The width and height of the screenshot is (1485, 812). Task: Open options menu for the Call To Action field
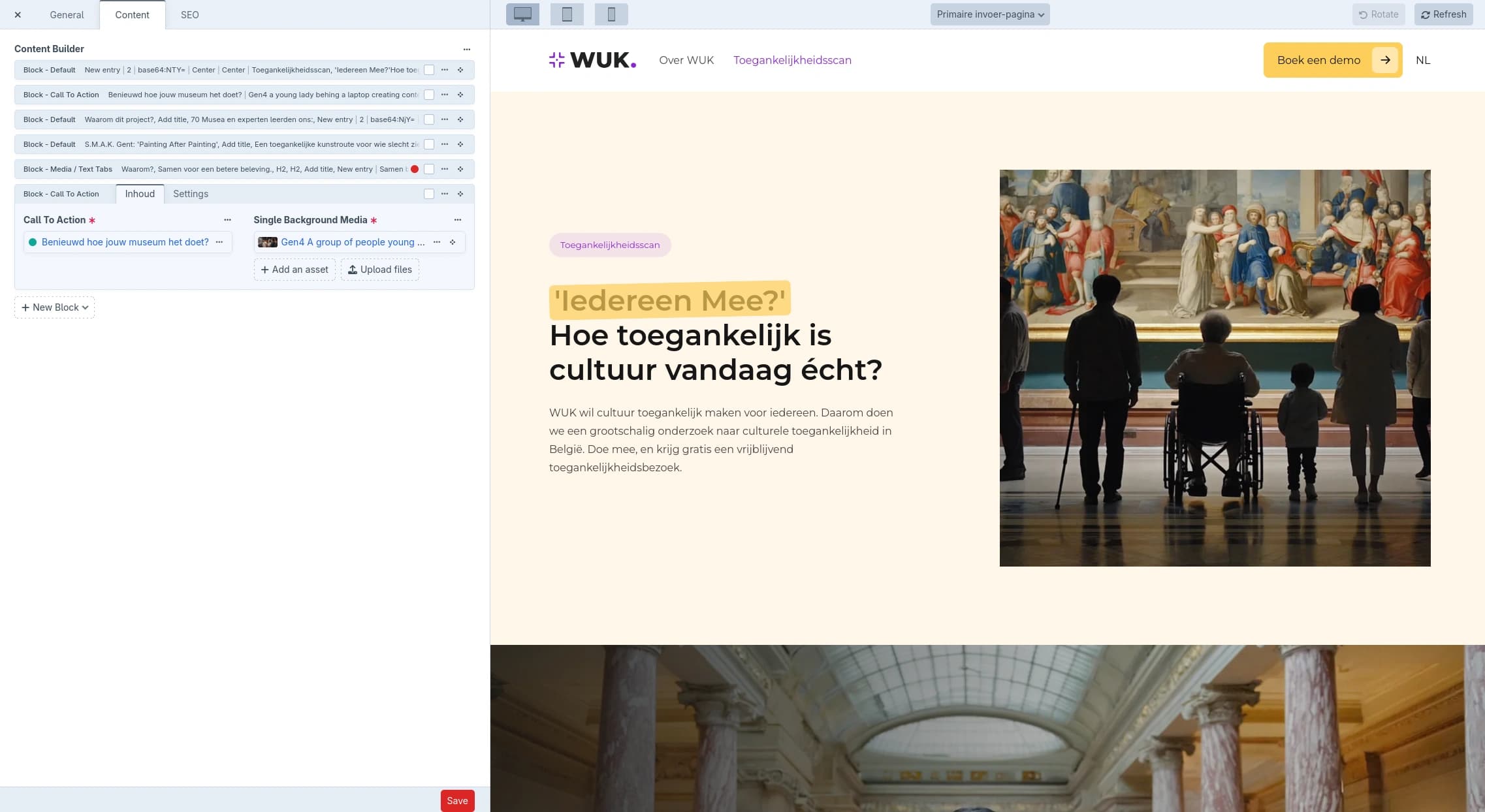click(227, 220)
